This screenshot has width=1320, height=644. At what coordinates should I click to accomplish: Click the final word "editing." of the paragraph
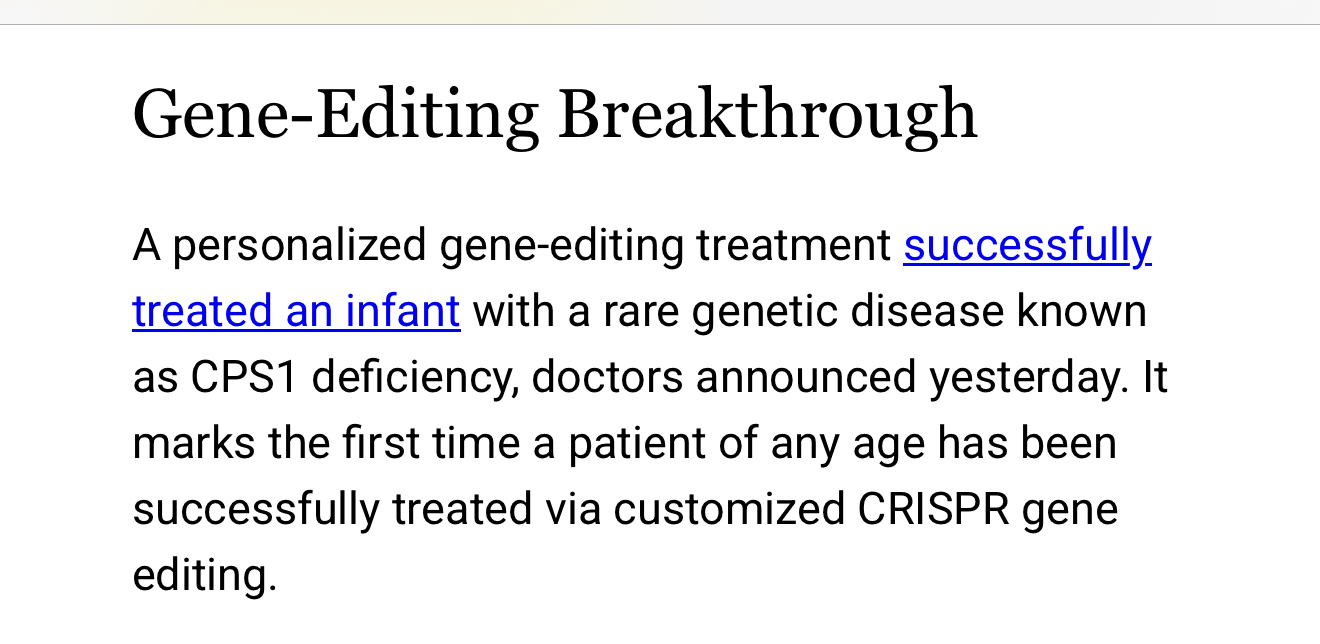pyautogui.click(x=204, y=576)
